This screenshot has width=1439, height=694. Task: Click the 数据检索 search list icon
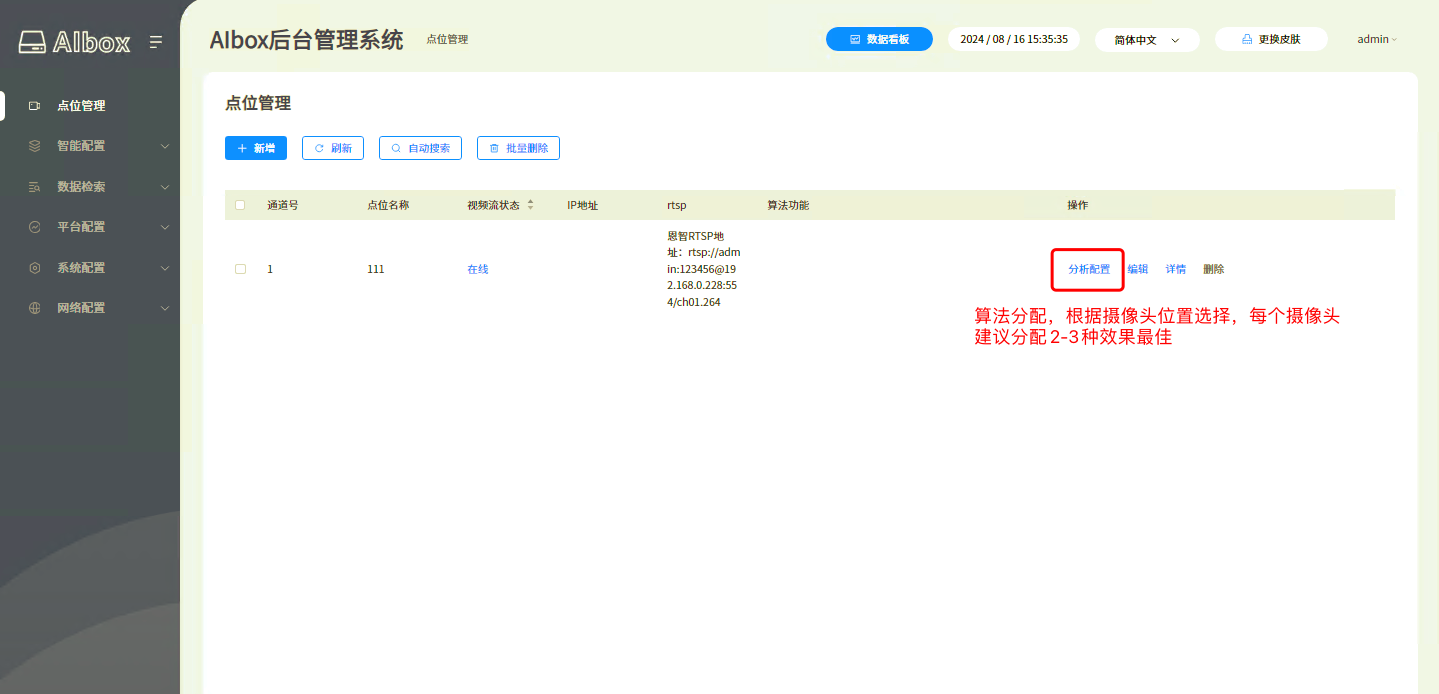[x=35, y=187]
